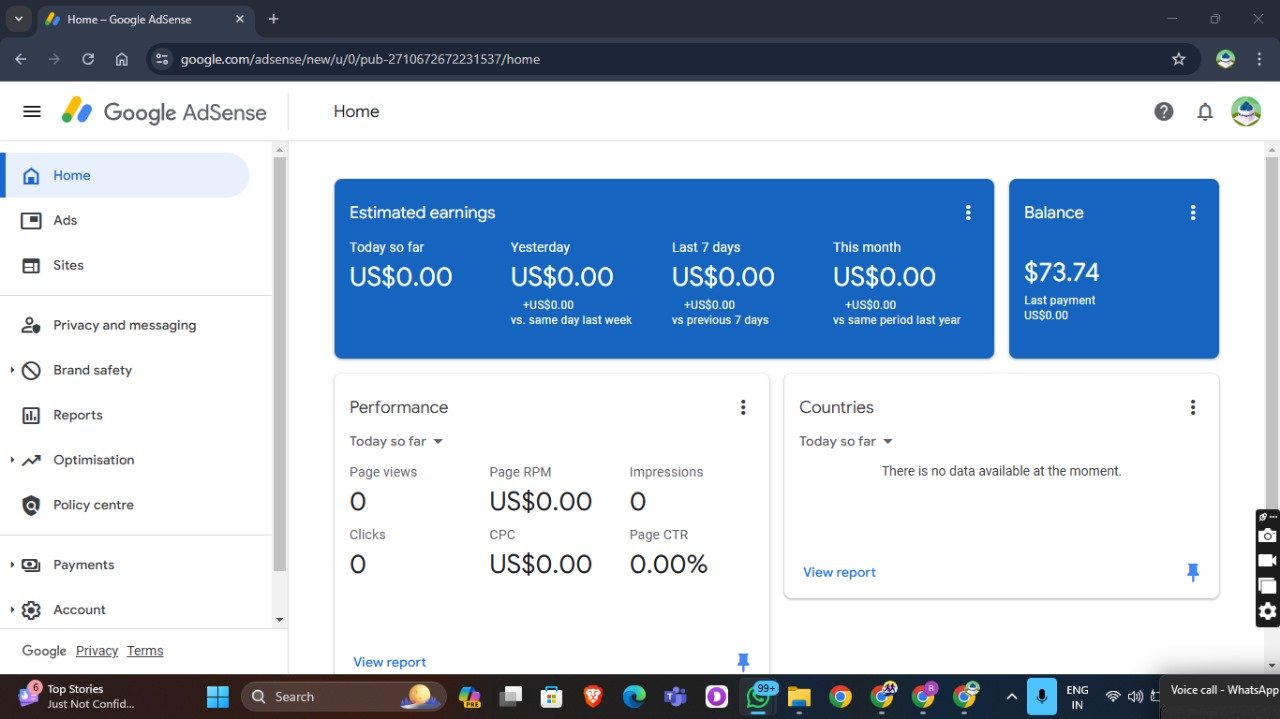Expand the Optimisation section arrow
The width and height of the screenshot is (1280, 719).
pyautogui.click(x=12, y=460)
